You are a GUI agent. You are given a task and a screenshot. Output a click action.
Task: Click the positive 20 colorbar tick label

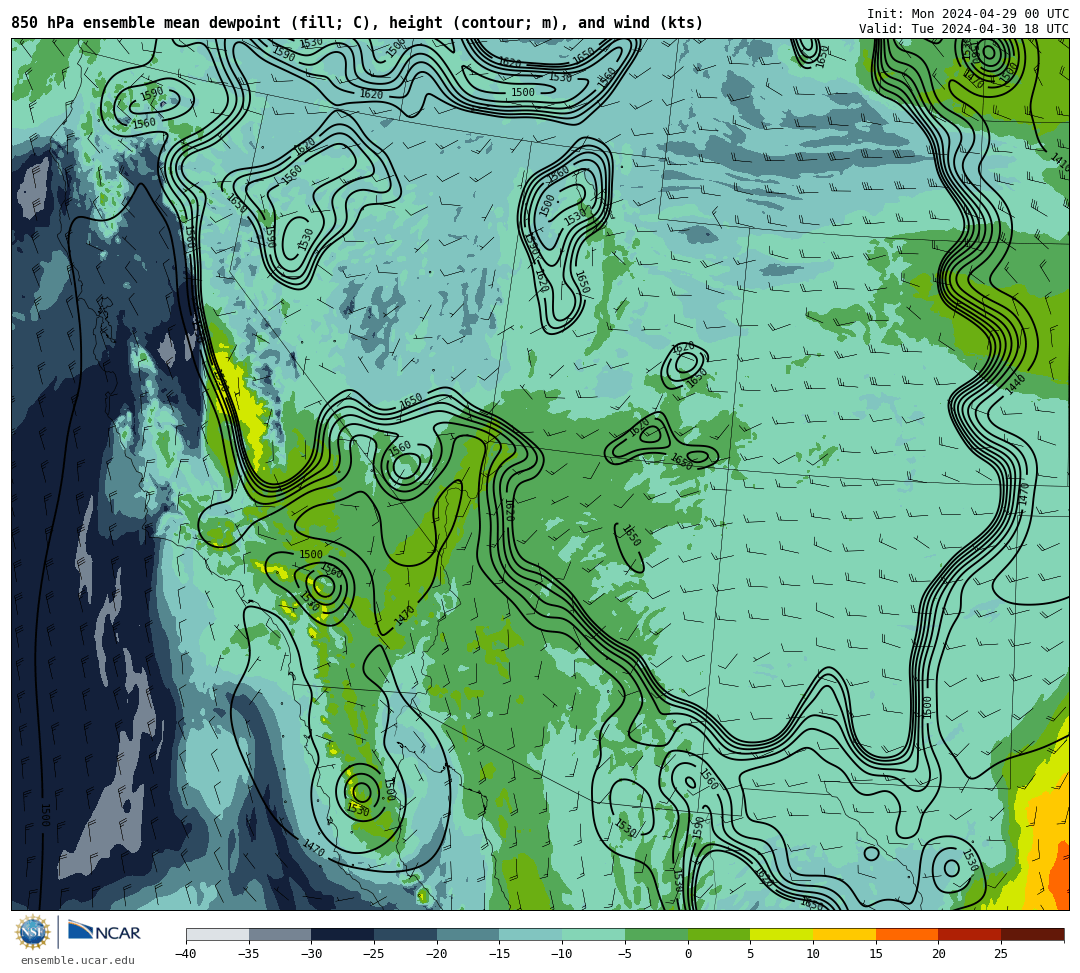(939, 954)
